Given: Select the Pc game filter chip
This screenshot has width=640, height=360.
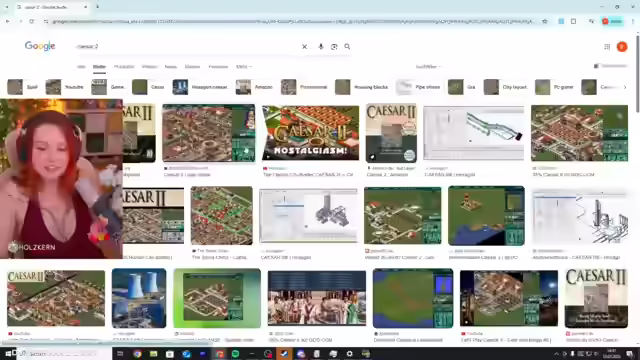Looking at the screenshot, I should click(x=555, y=87).
